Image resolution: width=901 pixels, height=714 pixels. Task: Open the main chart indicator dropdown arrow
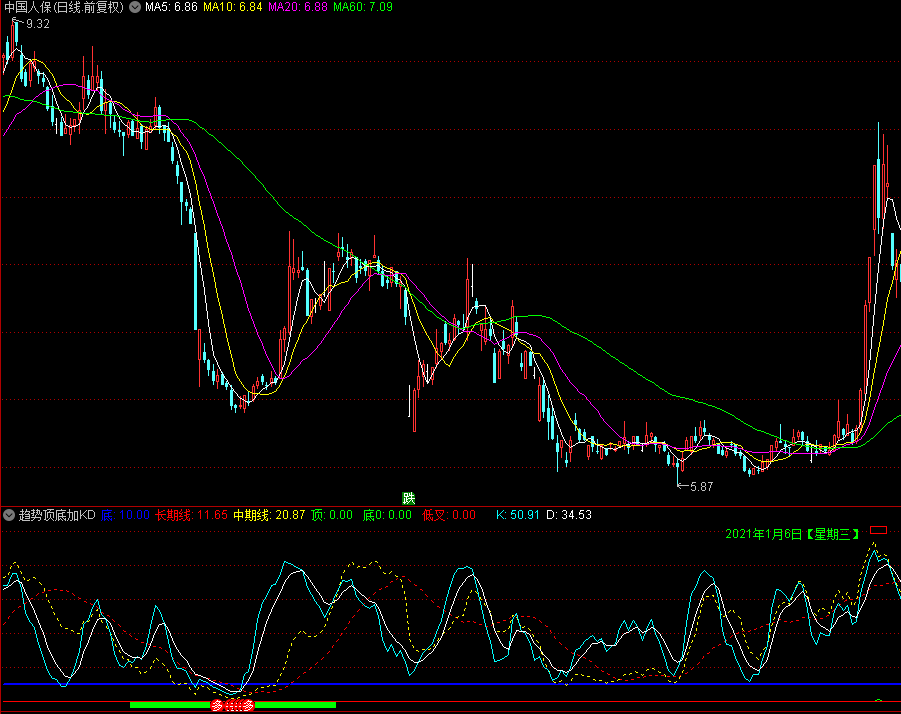[x=135, y=7]
